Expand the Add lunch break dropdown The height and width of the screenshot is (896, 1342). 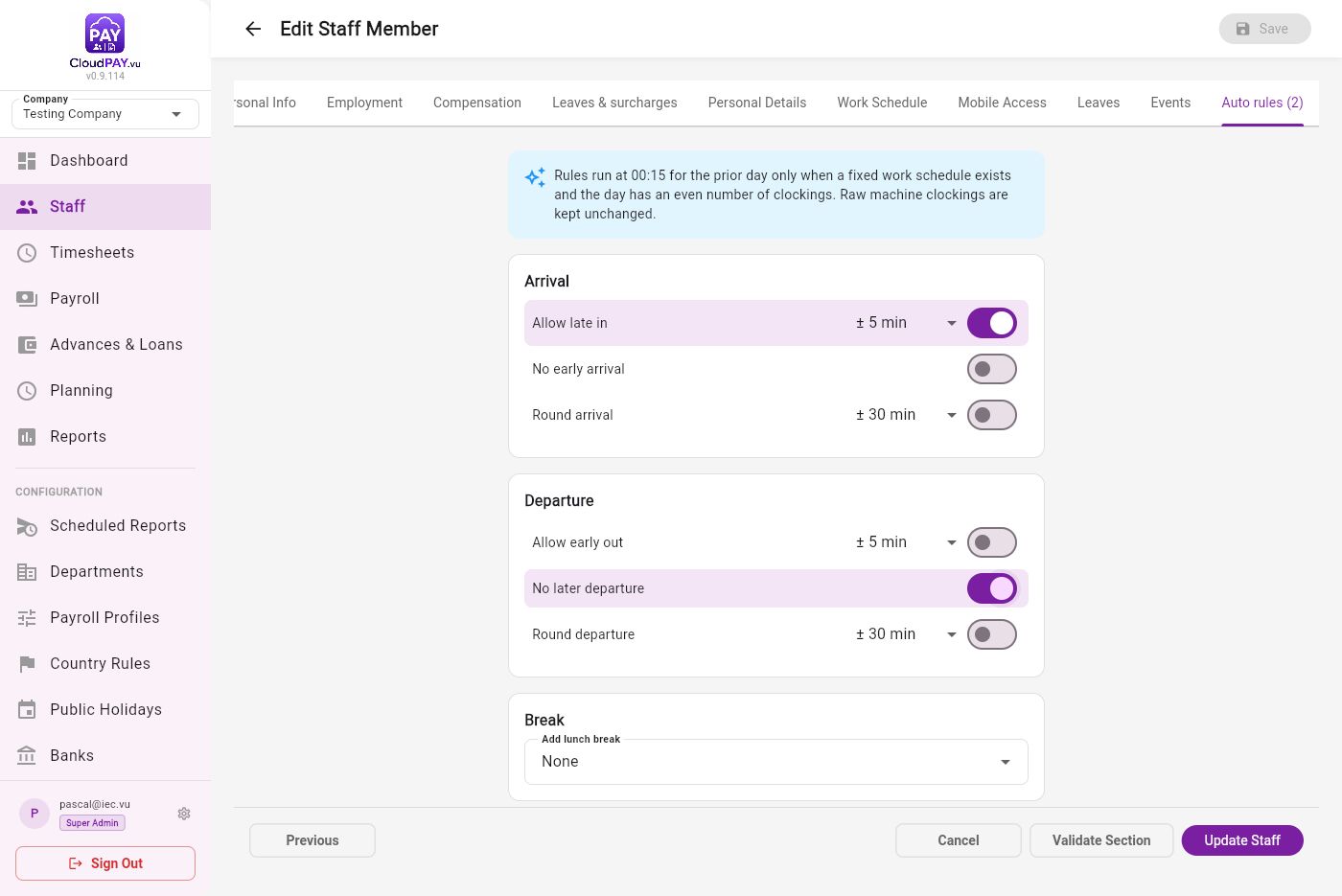(x=776, y=762)
